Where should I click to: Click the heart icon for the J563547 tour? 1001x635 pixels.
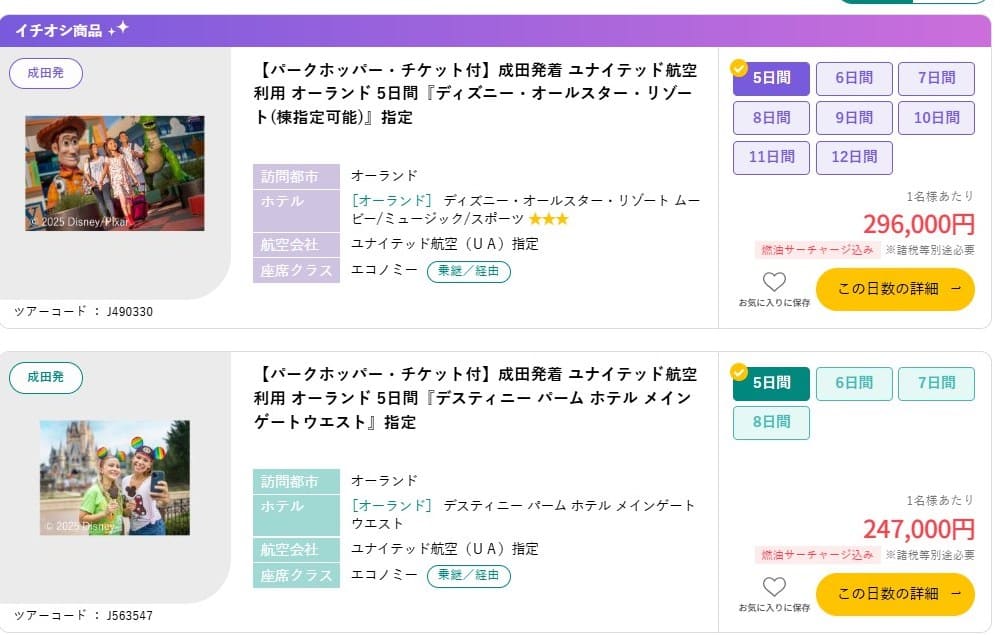pos(774,586)
